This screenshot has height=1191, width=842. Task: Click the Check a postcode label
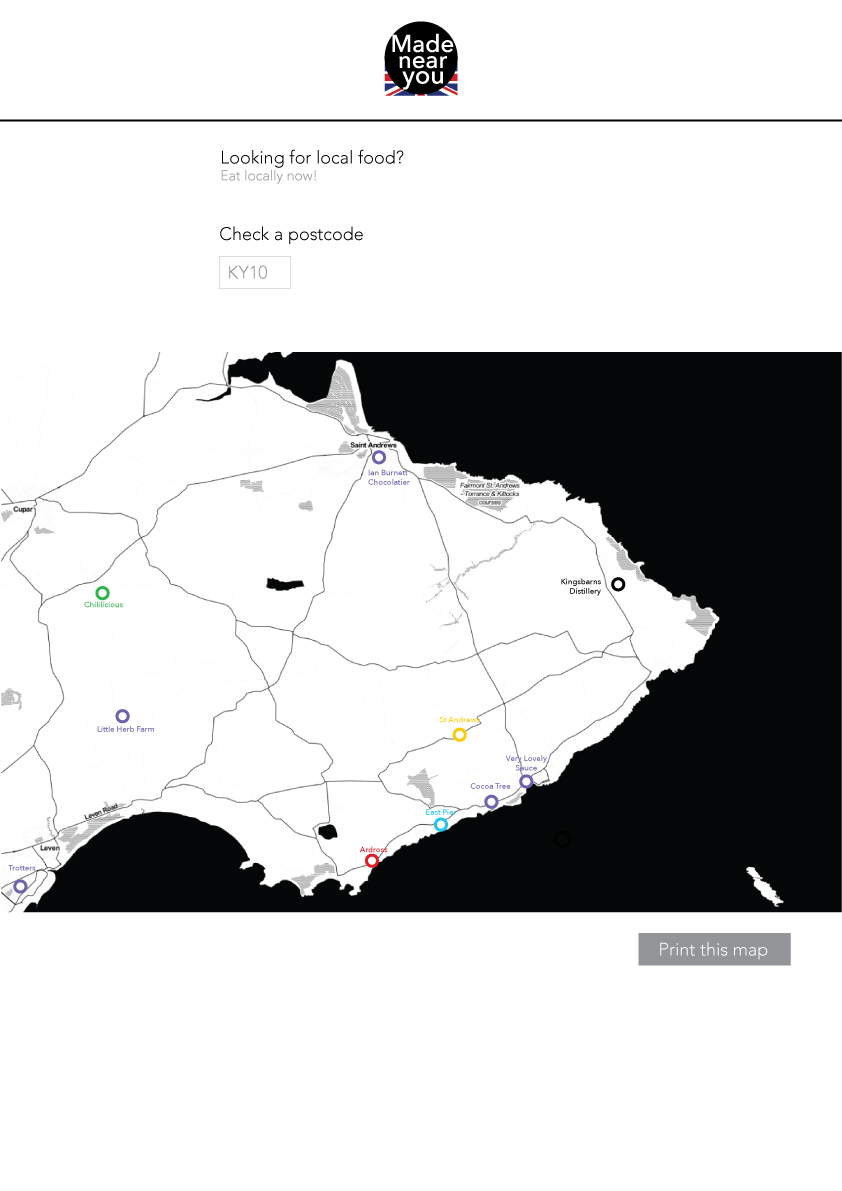(x=292, y=234)
